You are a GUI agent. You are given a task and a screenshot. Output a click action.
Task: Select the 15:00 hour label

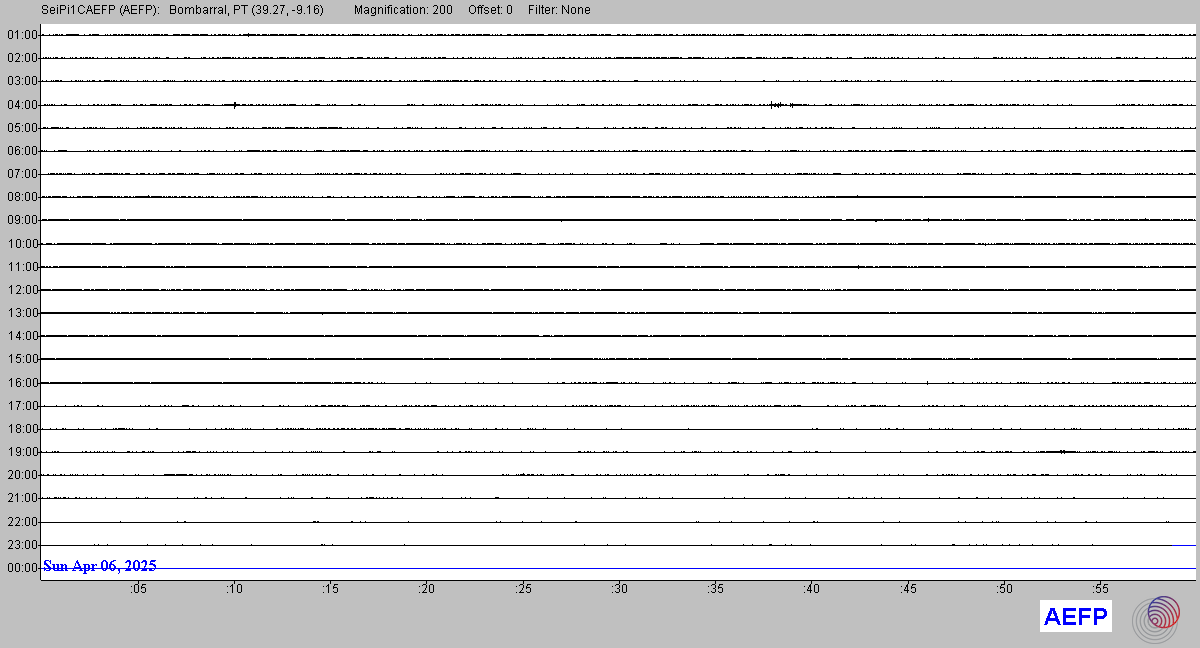tap(22, 359)
